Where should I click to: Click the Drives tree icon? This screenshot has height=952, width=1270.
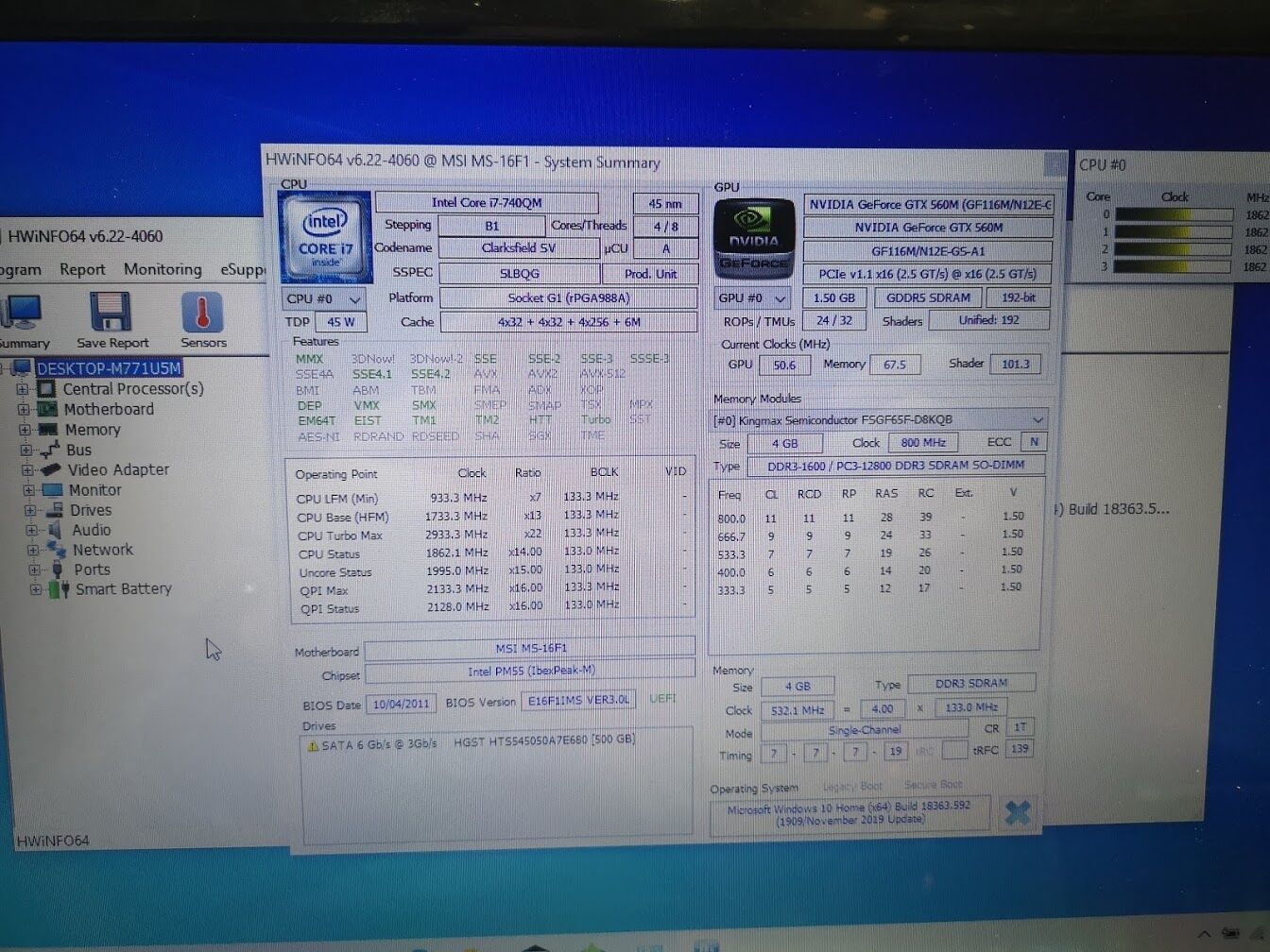coord(55,510)
